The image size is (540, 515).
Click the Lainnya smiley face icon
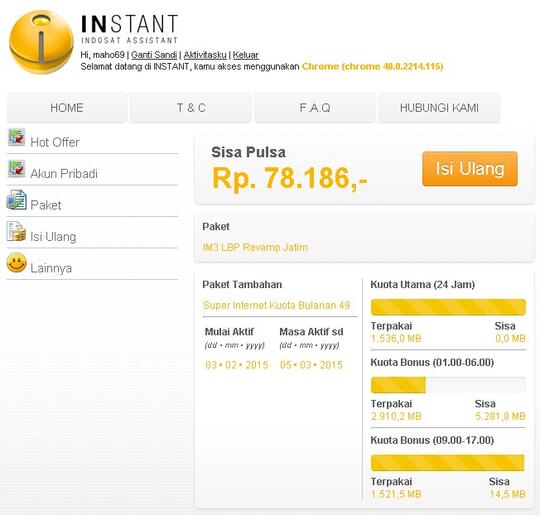[17, 263]
